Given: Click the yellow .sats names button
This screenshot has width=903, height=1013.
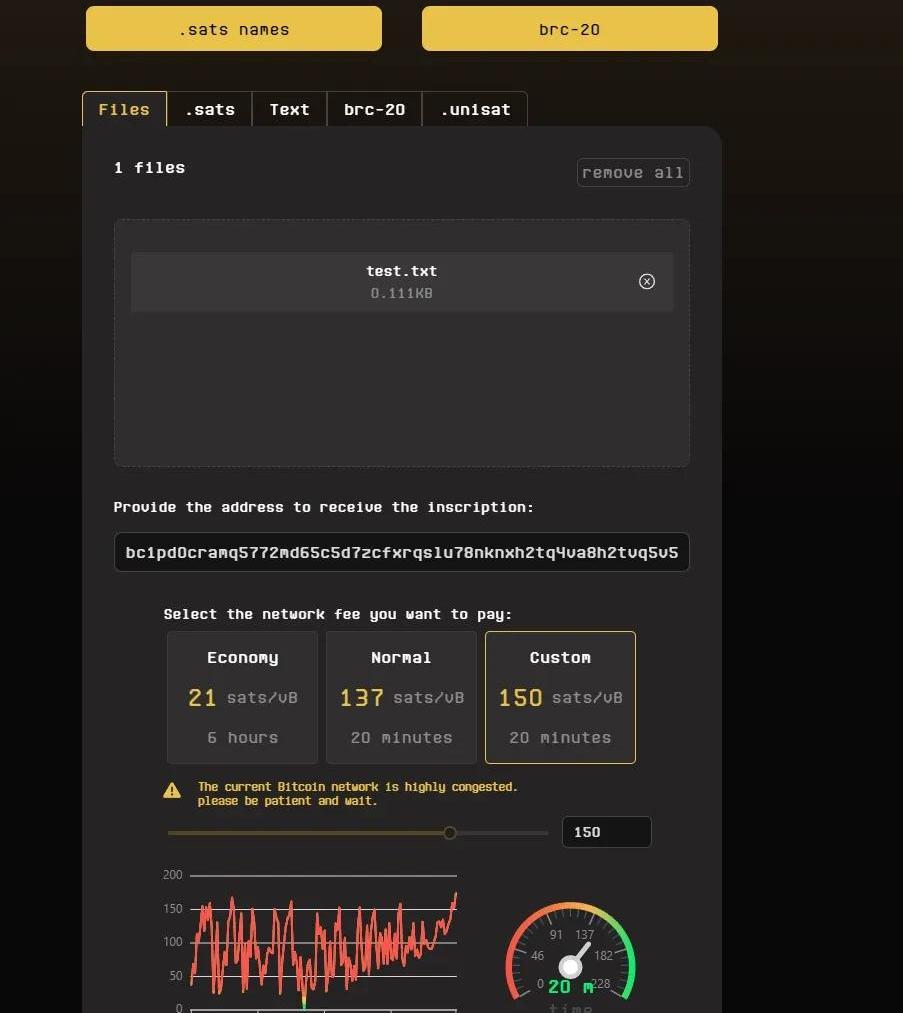Looking at the screenshot, I should click(234, 29).
